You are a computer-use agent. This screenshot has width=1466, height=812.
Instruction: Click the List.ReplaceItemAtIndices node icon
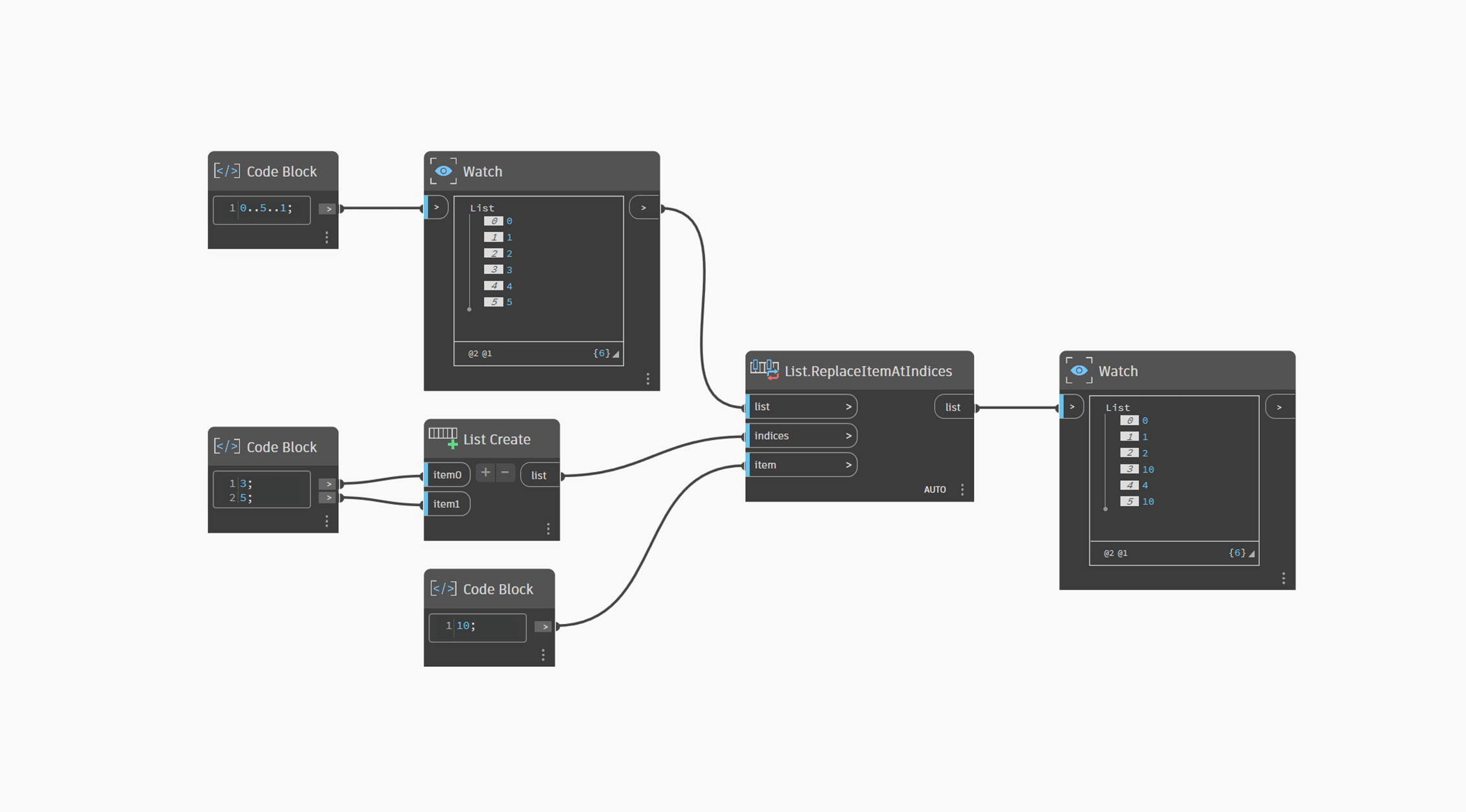(x=764, y=370)
